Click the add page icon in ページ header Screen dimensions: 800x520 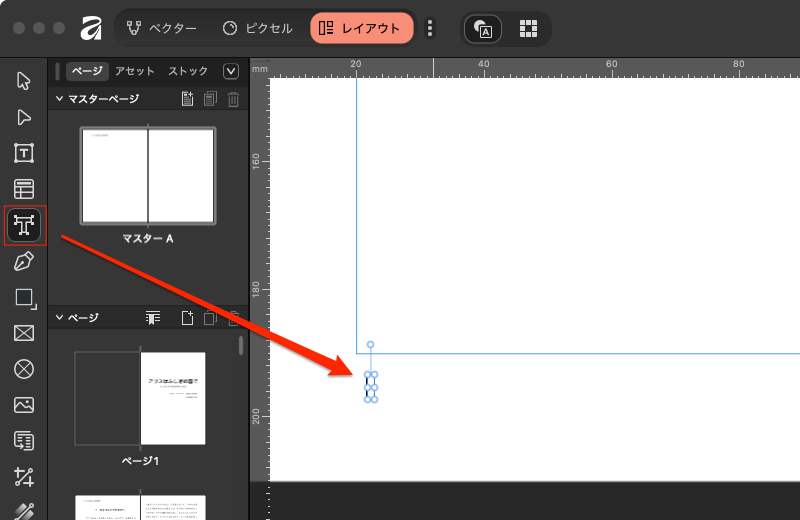[x=187, y=318]
